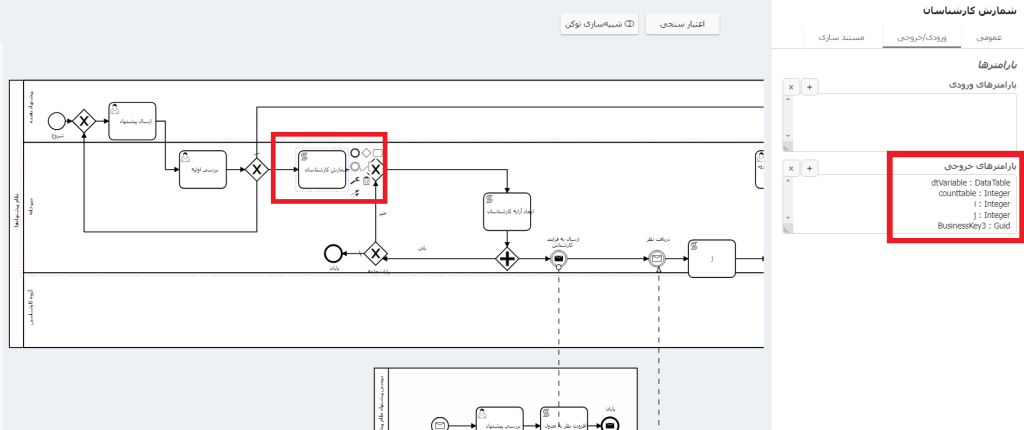The width and height of the screenshot is (1024, 430).
Task: Add a new input parameter with plus button
Action: (810, 87)
